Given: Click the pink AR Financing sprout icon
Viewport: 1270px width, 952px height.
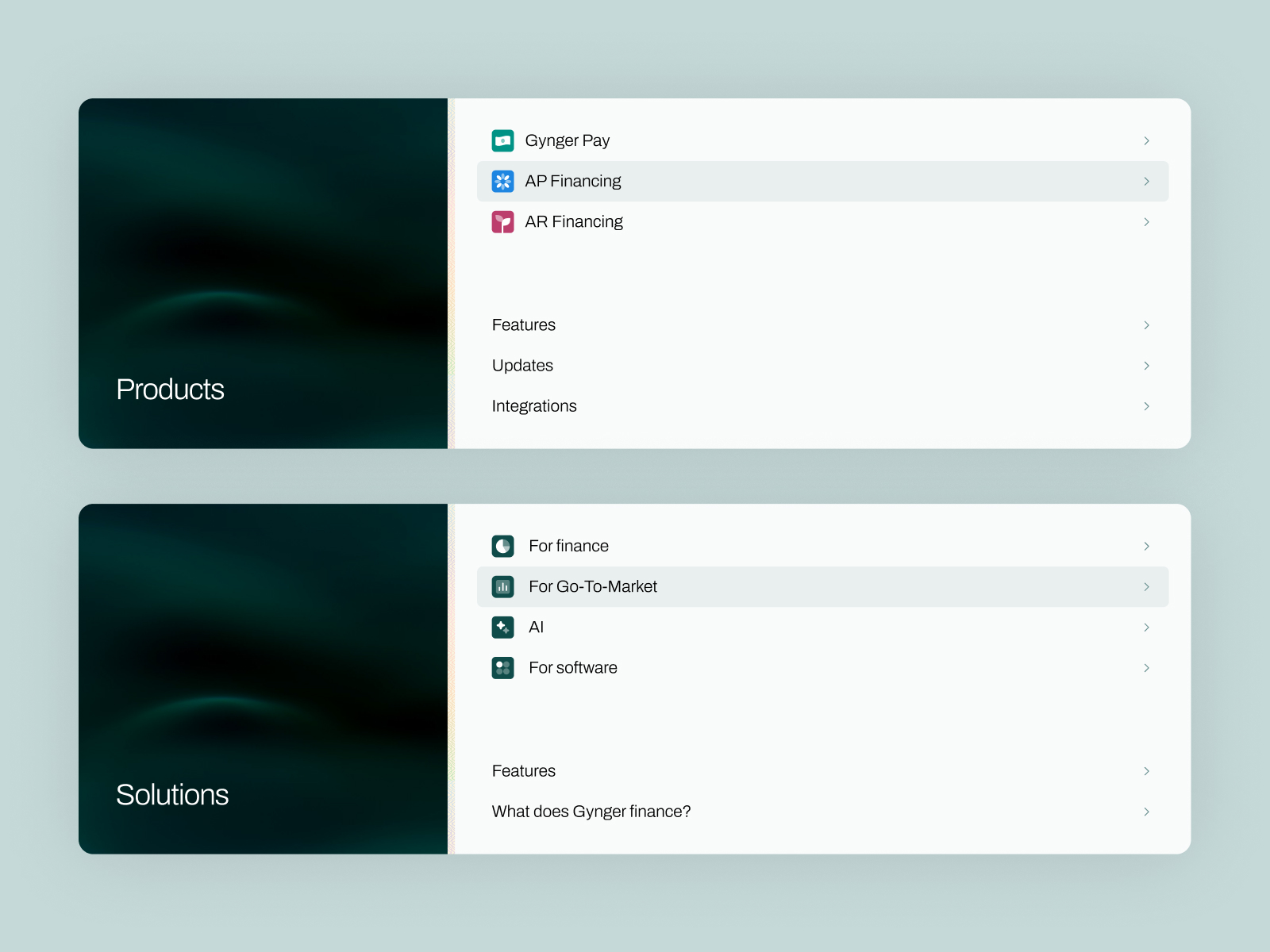Looking at the screenshot, I should (502, 221).
